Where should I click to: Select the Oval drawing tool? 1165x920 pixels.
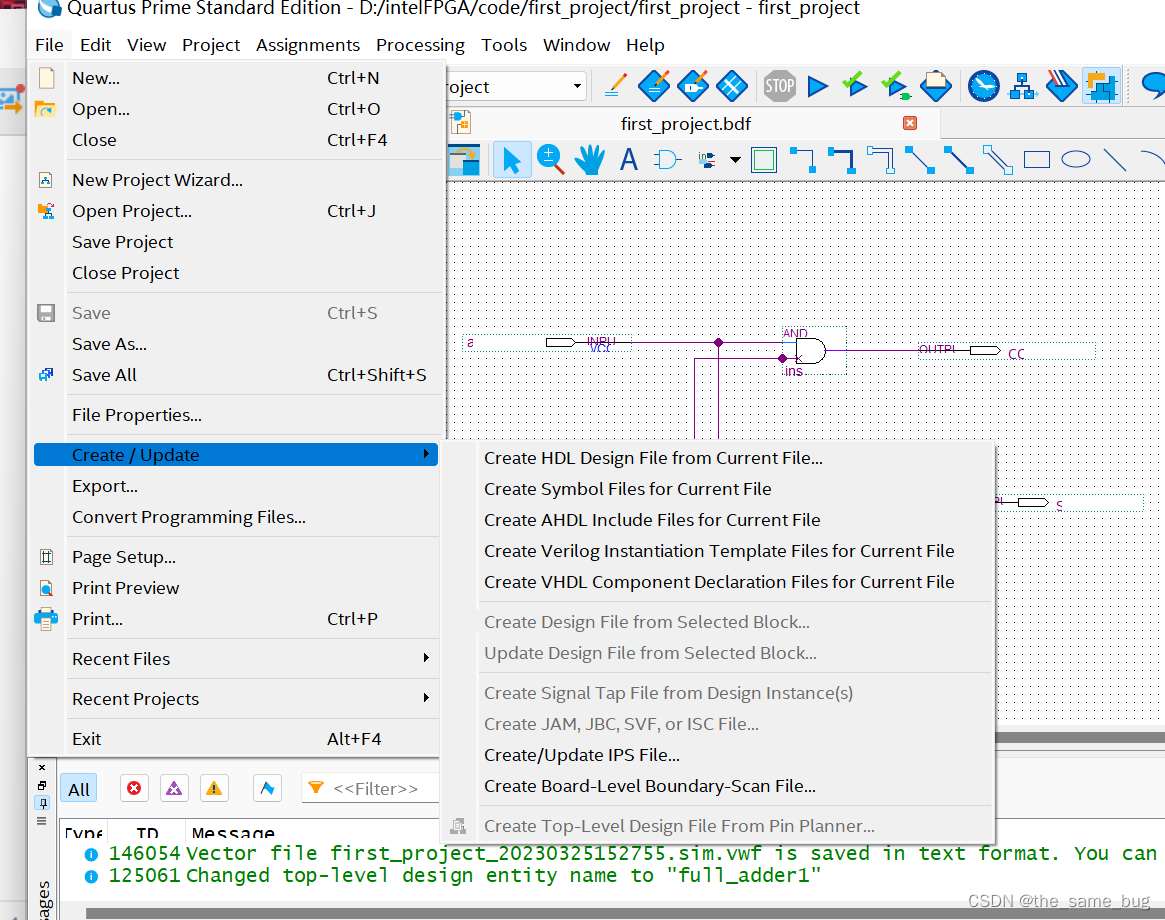click(x=1075, y=160)
